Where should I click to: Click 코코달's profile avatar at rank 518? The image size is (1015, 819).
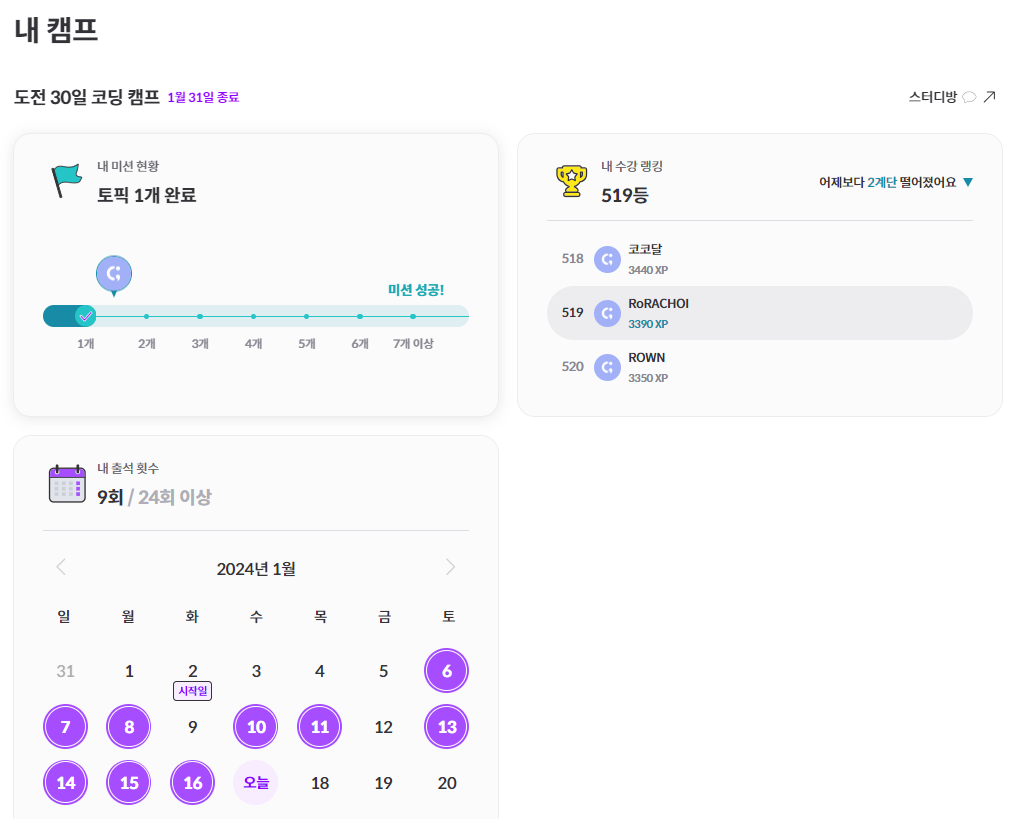[607, 260]
